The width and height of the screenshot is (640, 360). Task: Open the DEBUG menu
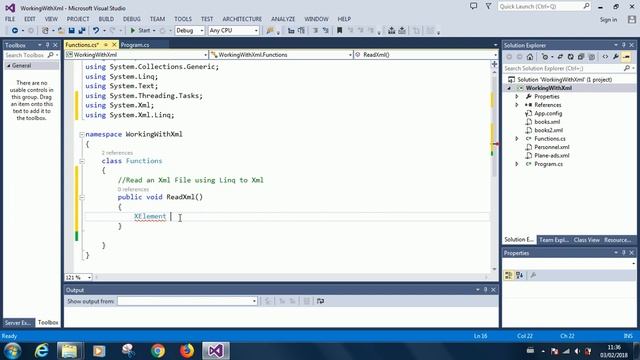coord(131,19)
